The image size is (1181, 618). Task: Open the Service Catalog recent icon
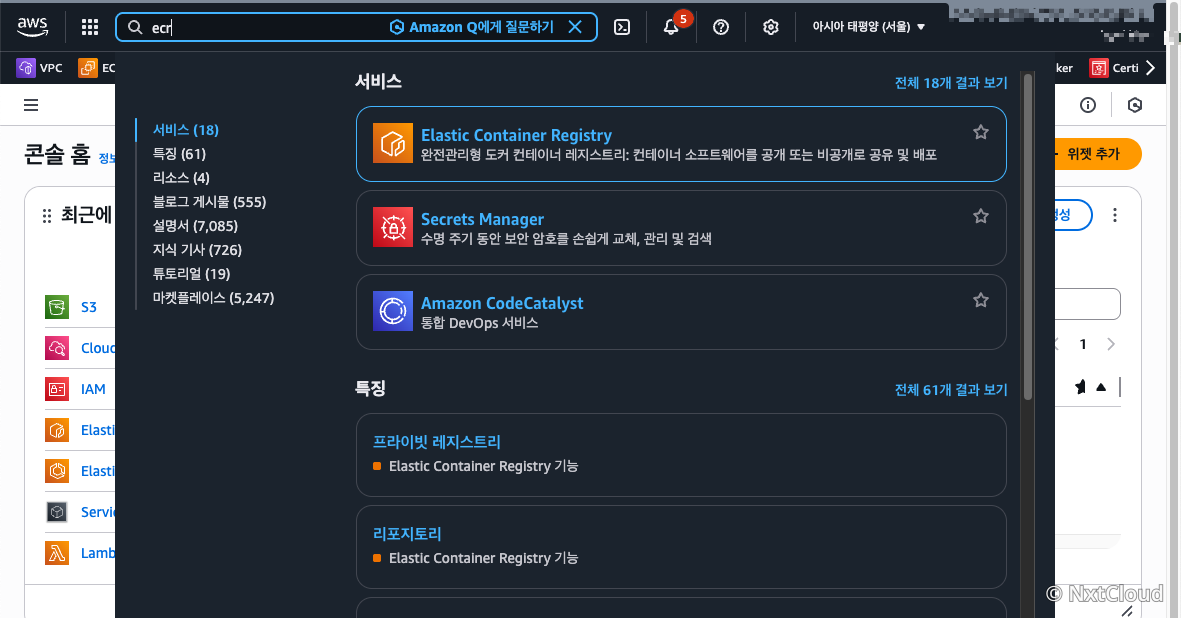[57, 512]
